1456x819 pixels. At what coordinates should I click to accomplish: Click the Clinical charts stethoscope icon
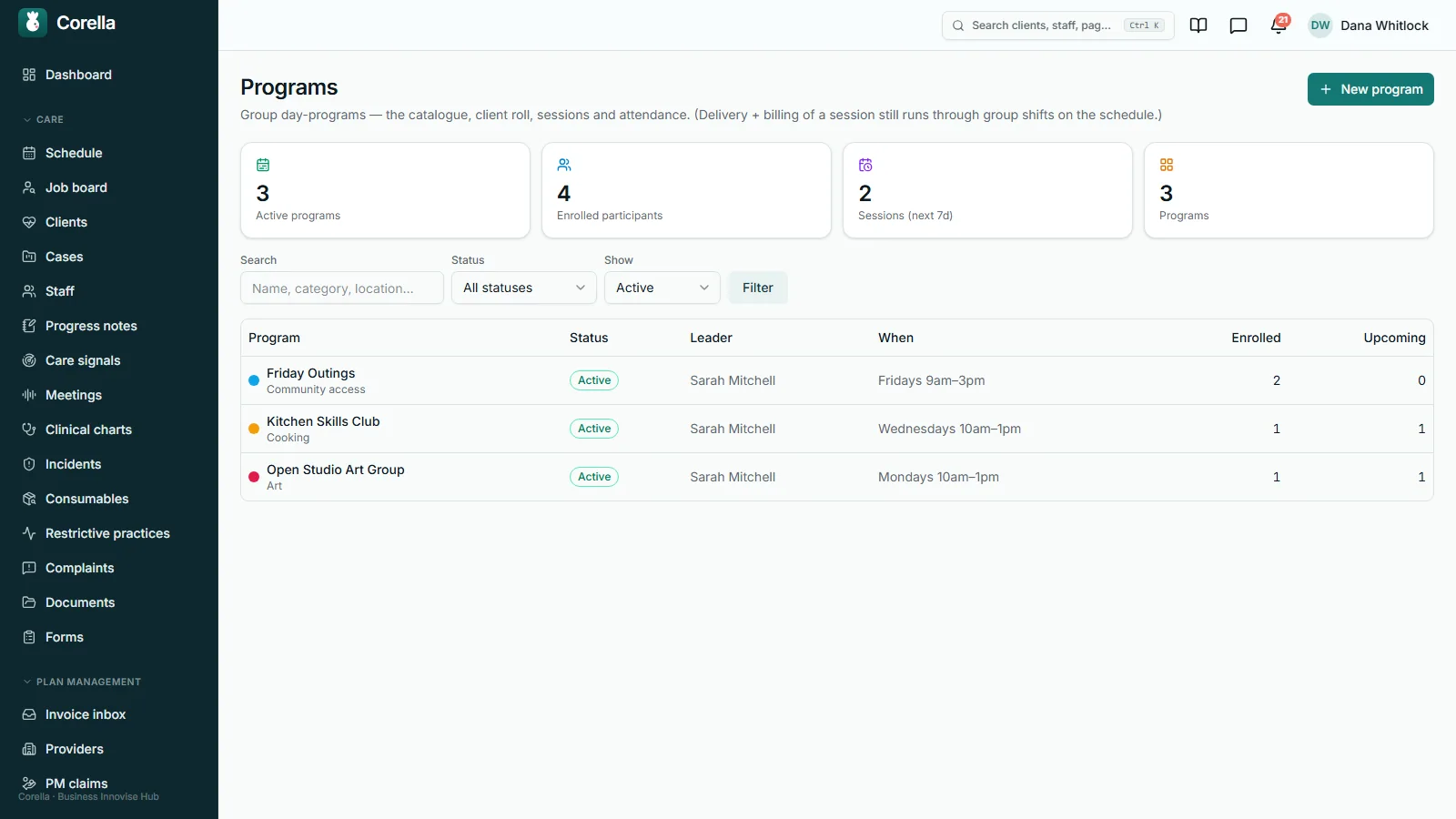(29, 430)
